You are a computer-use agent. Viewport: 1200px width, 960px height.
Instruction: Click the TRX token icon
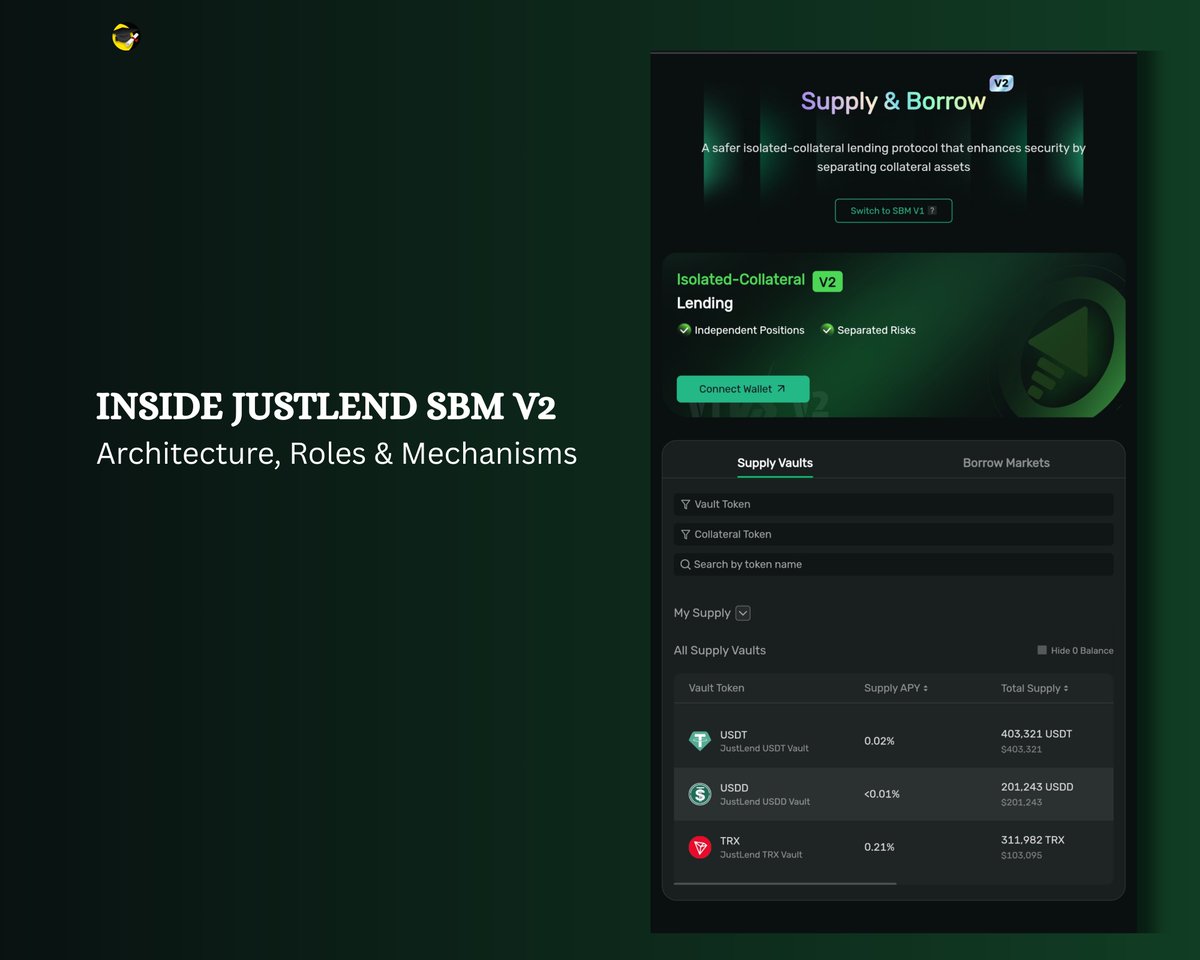[700, 847]
